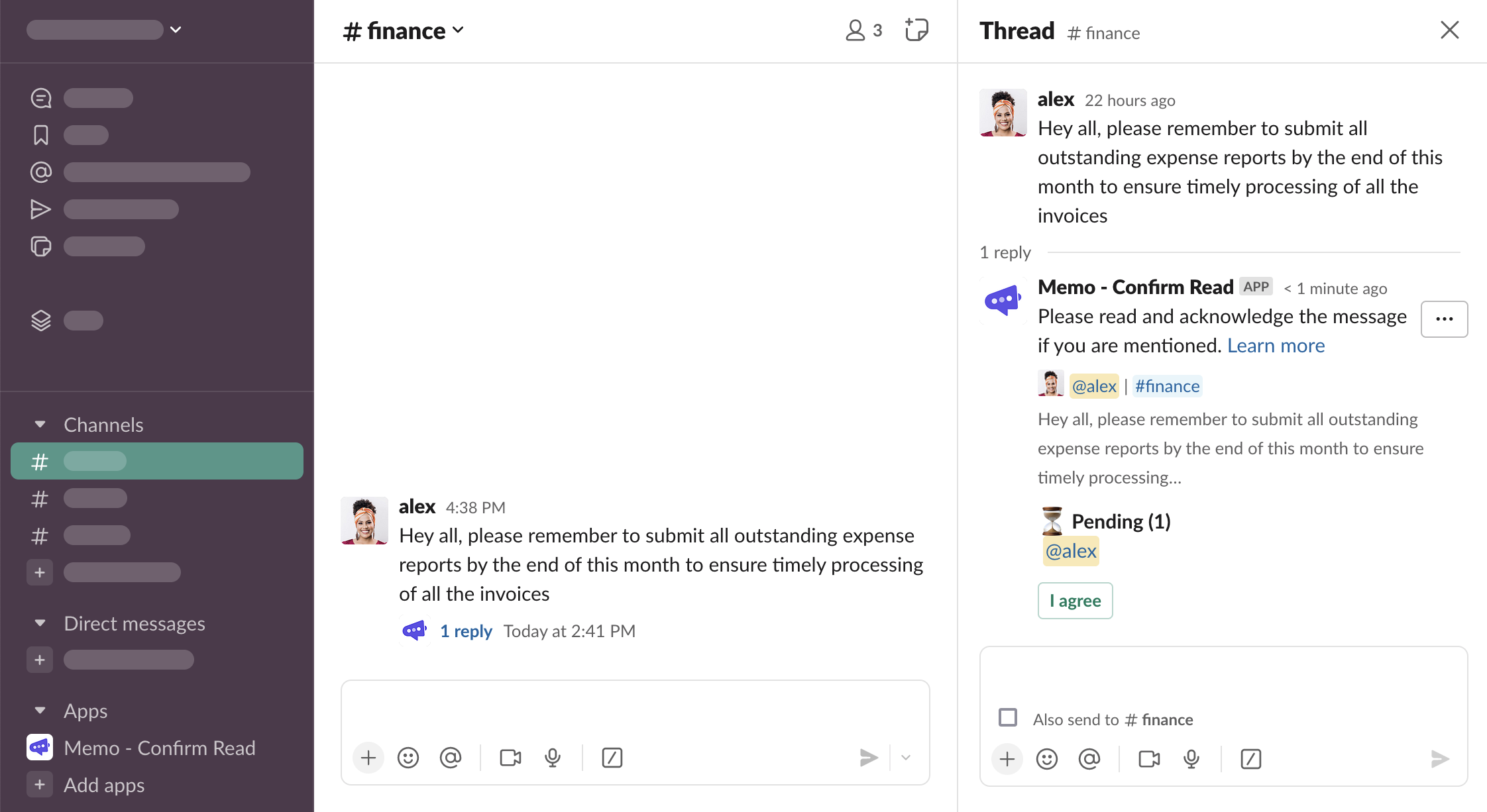Screen dimensions: 1487x812
Task: Click the members count icon
Action: [x=863, y=30]
